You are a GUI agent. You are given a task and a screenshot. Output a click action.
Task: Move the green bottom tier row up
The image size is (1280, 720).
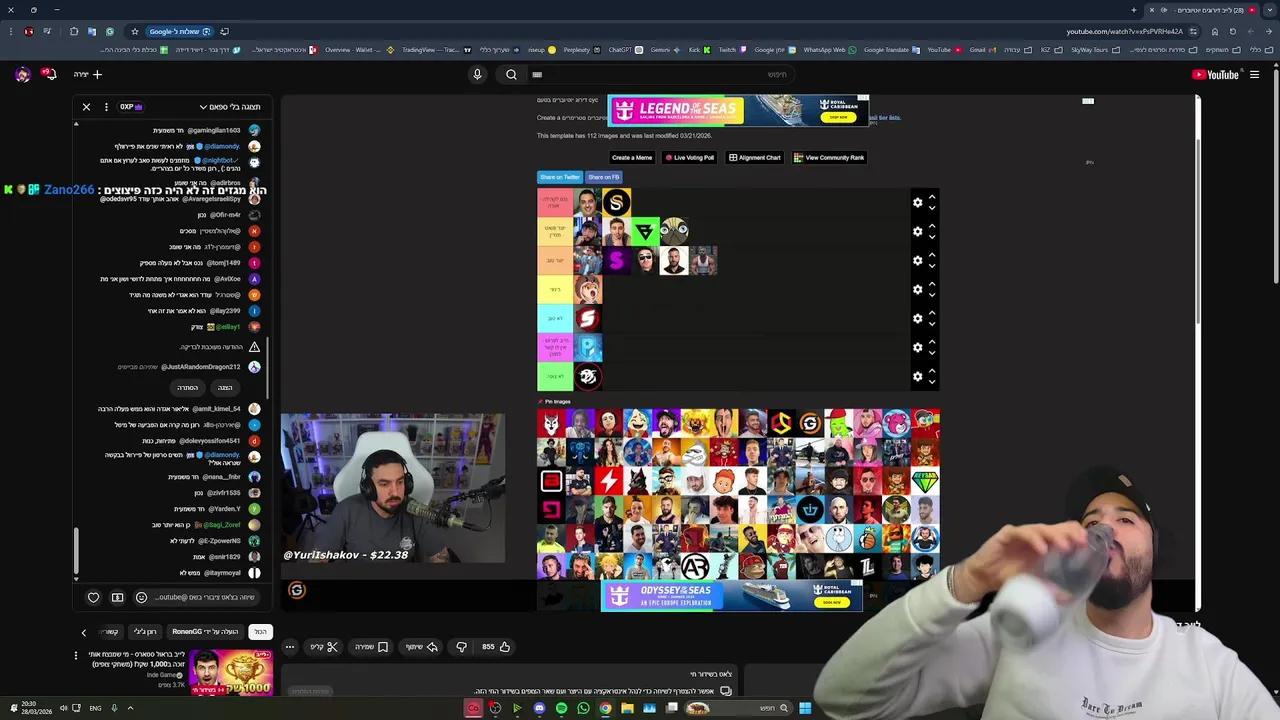tap(932, 370)
